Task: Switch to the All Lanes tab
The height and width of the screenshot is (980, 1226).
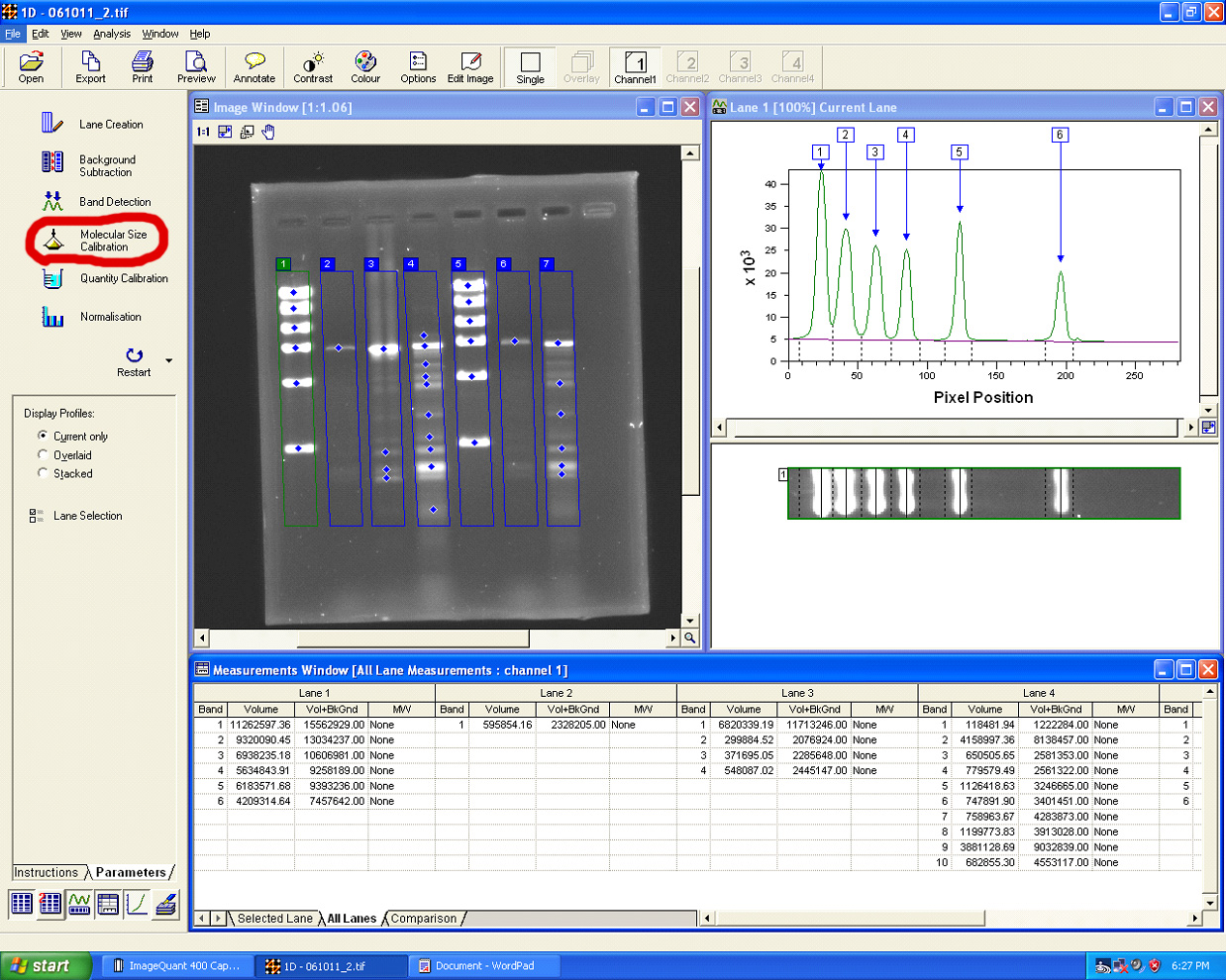Action: point(352,919)
